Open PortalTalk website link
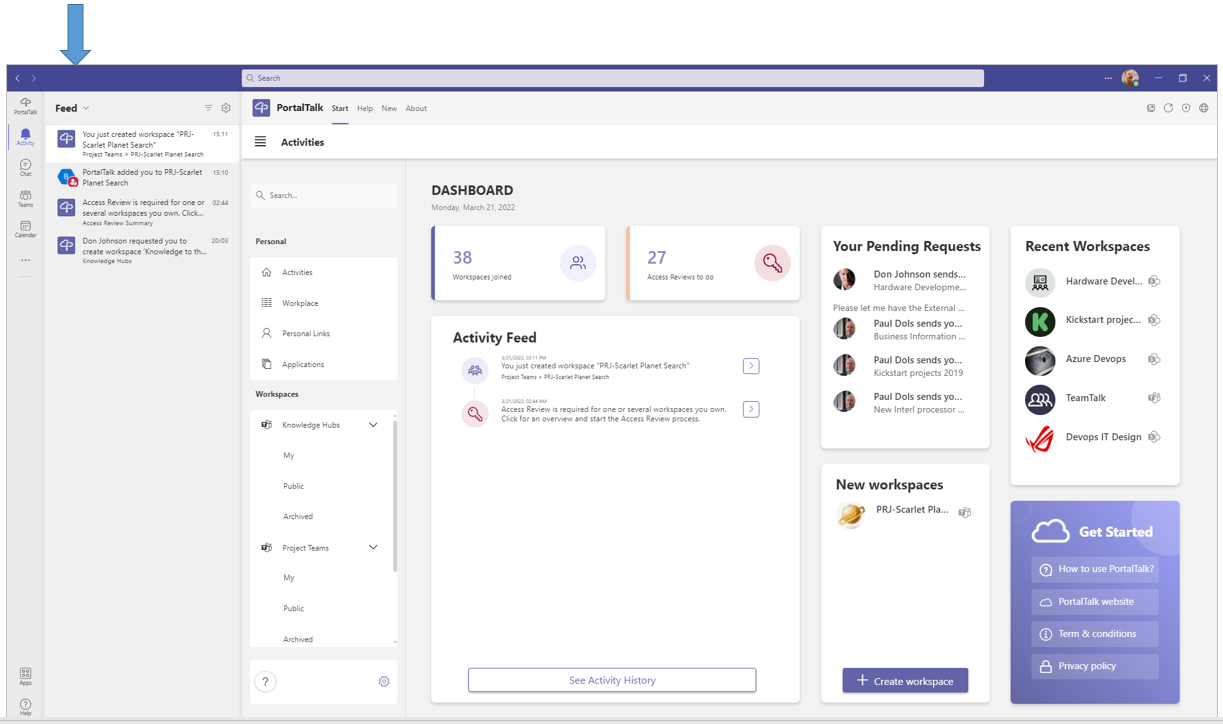 coord(1095,602)
